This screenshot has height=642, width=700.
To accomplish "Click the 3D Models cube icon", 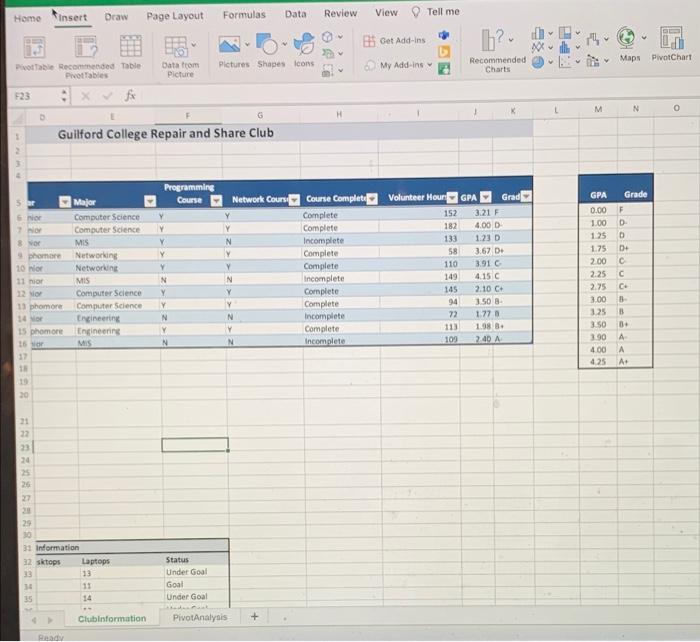I will click(327, 37).
